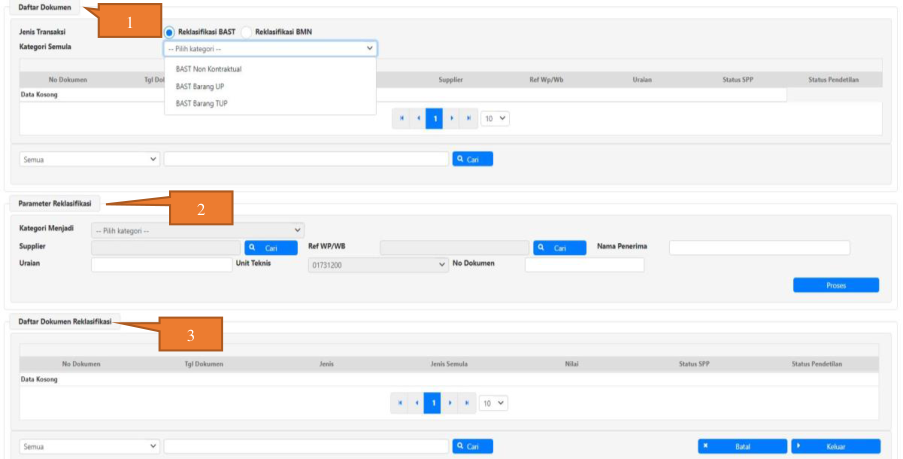
Task: Go to first page in bottom table pager
Action: click(x=401, y=403)
